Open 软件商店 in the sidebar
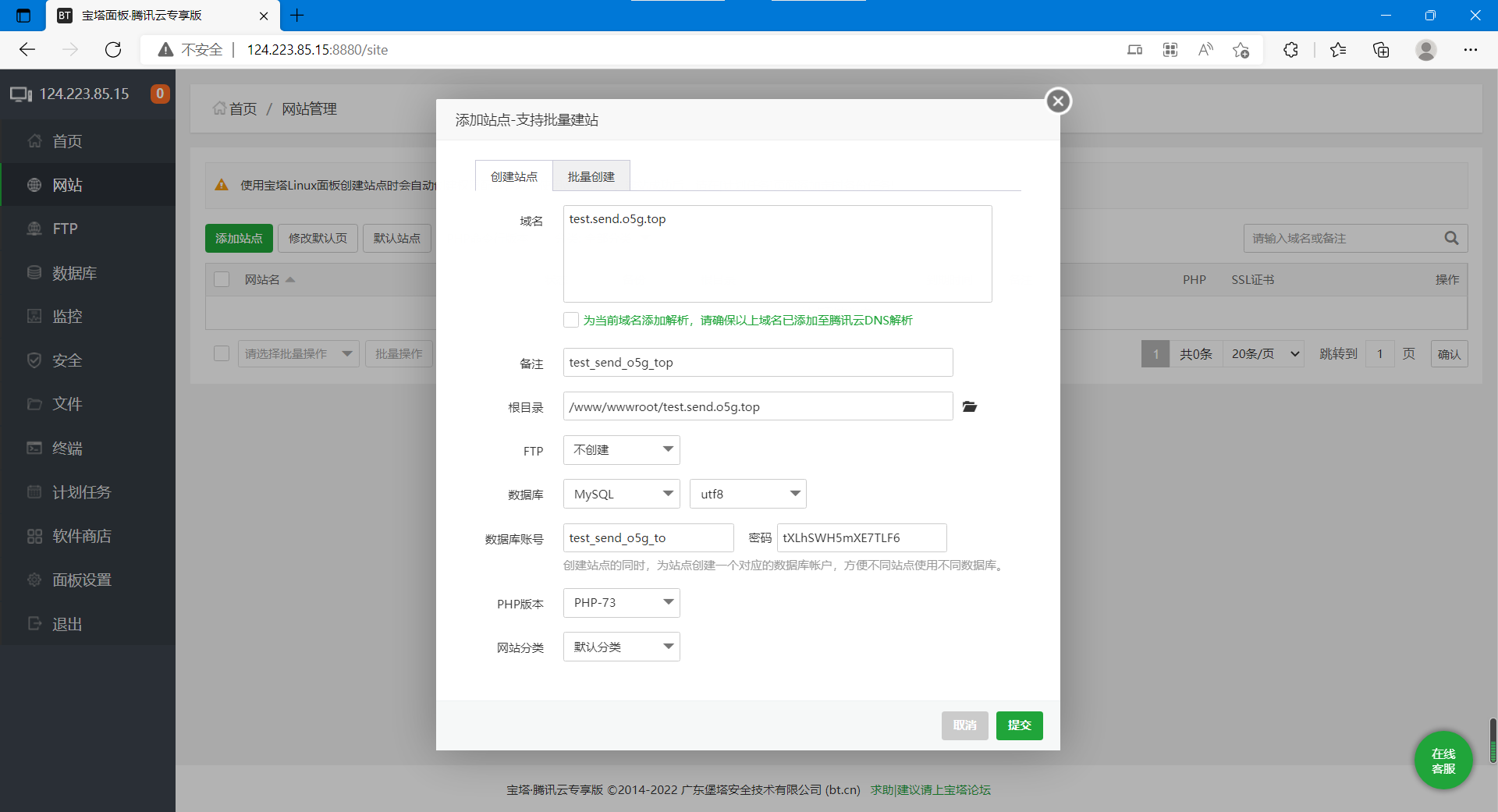 point(81,536)
